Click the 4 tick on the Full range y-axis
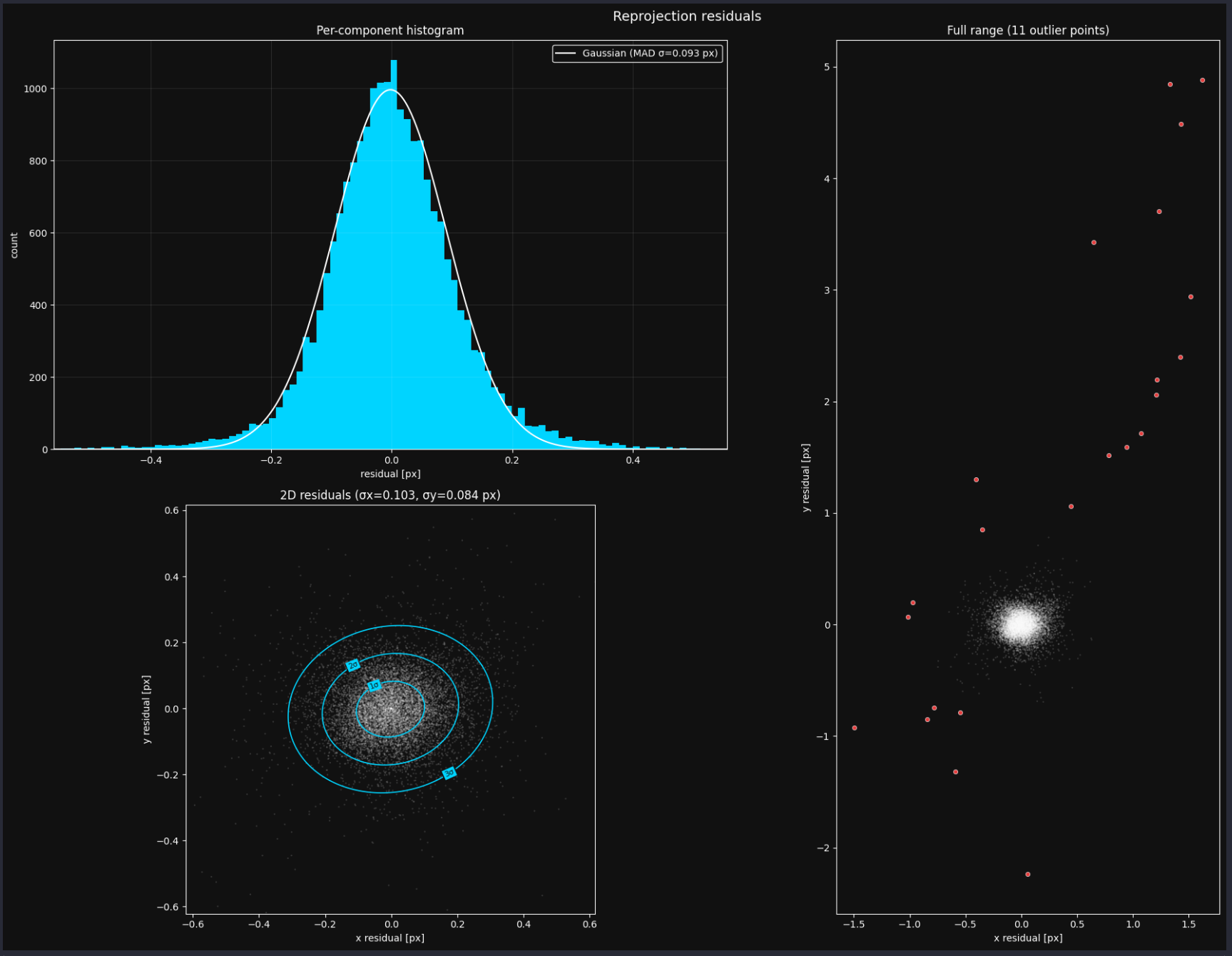The height and width of the screenshot is (956, 1232). pos(827,179)
